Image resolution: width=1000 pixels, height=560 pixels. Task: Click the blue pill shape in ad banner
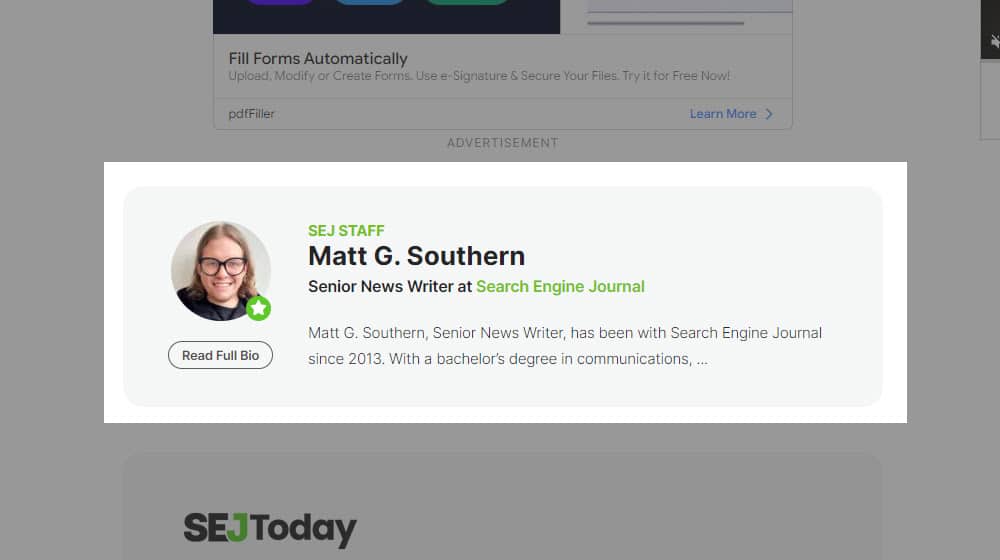(369, 2)
